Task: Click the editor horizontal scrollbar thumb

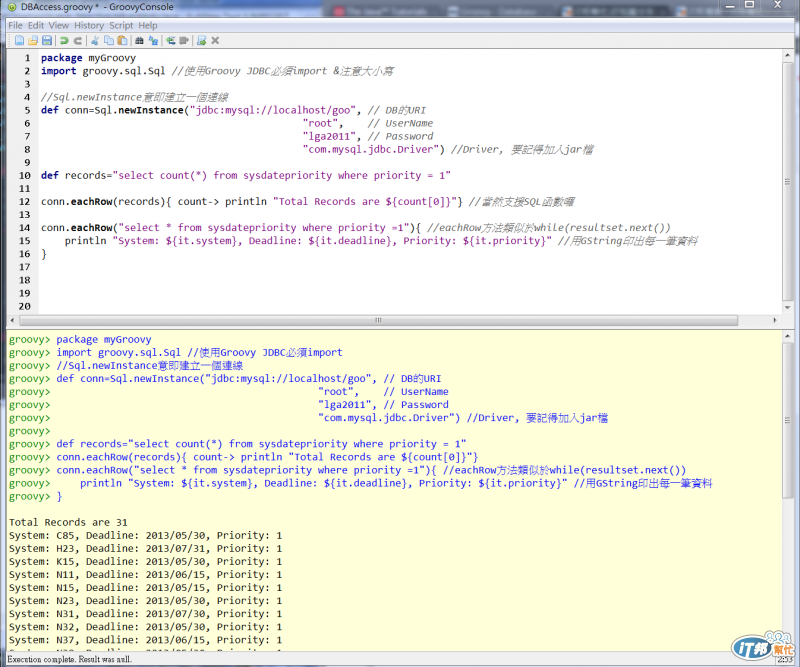Action: coord(378,320)
